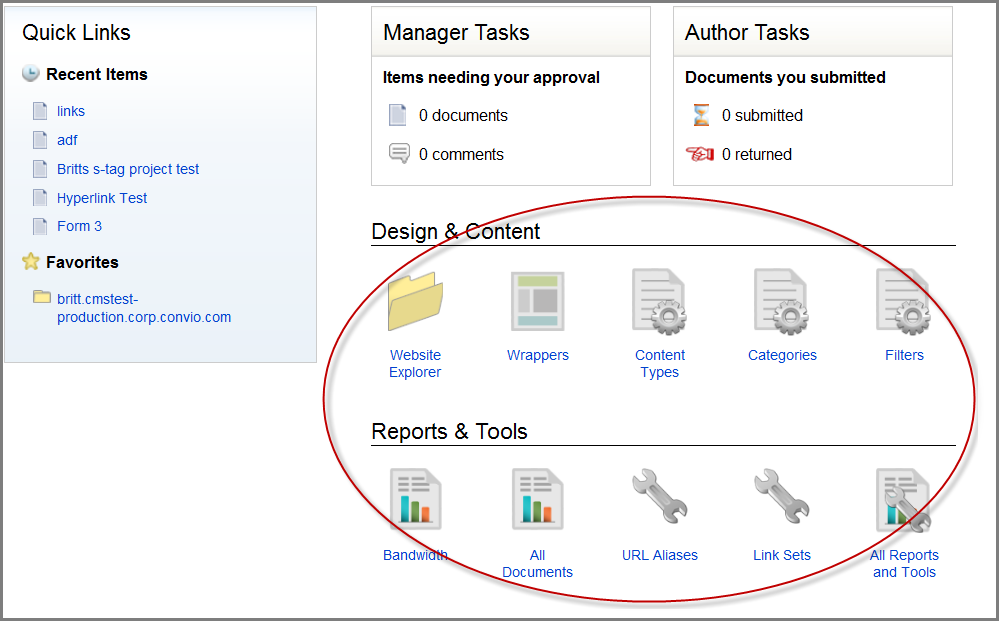The image size is (999, 621).
Task: Click the pointing hand icon beside 0 returned
Action: coord(700,154)
